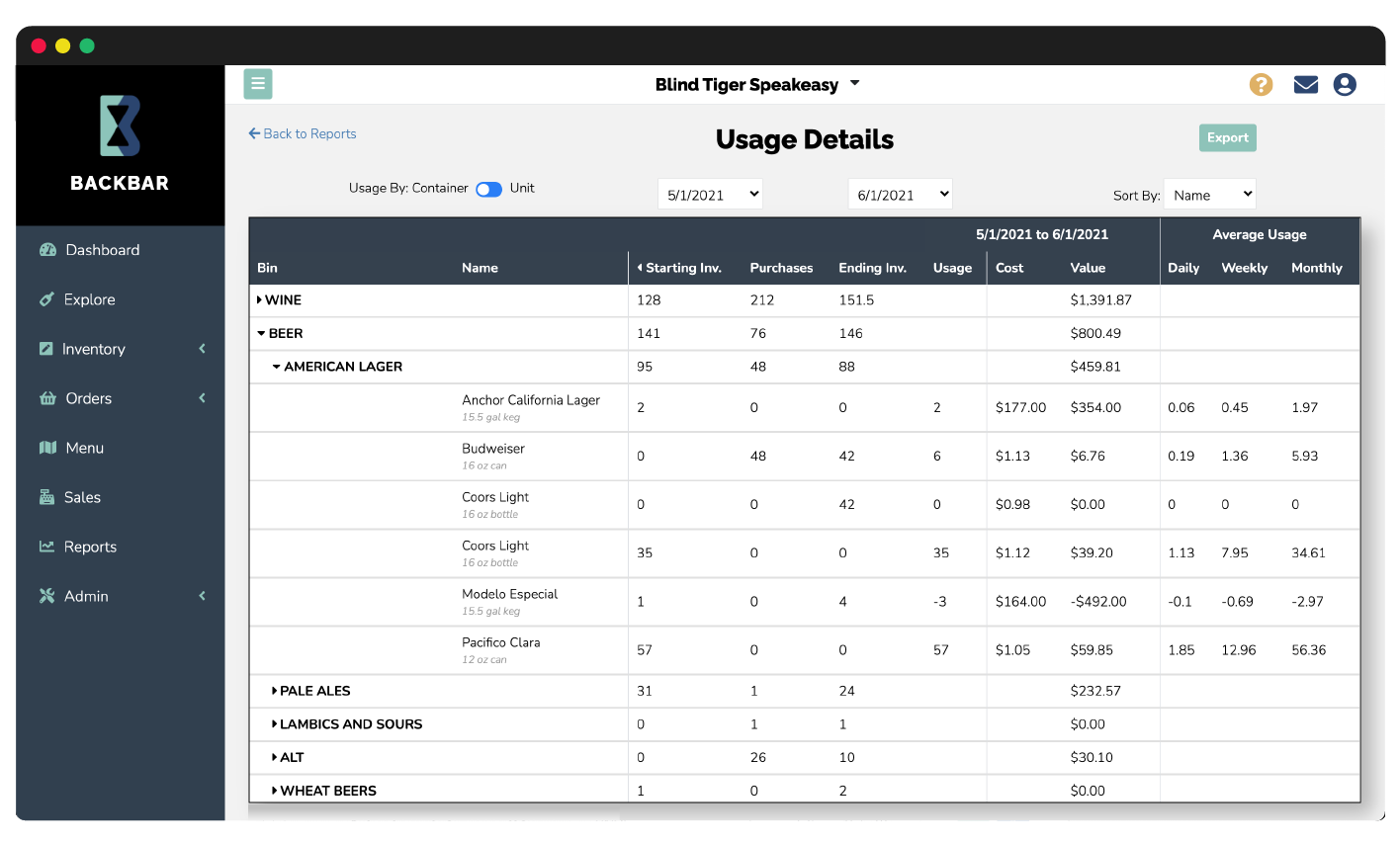
Task: Open the Sort By Name dropdown
Action: tap(1210, 195)
